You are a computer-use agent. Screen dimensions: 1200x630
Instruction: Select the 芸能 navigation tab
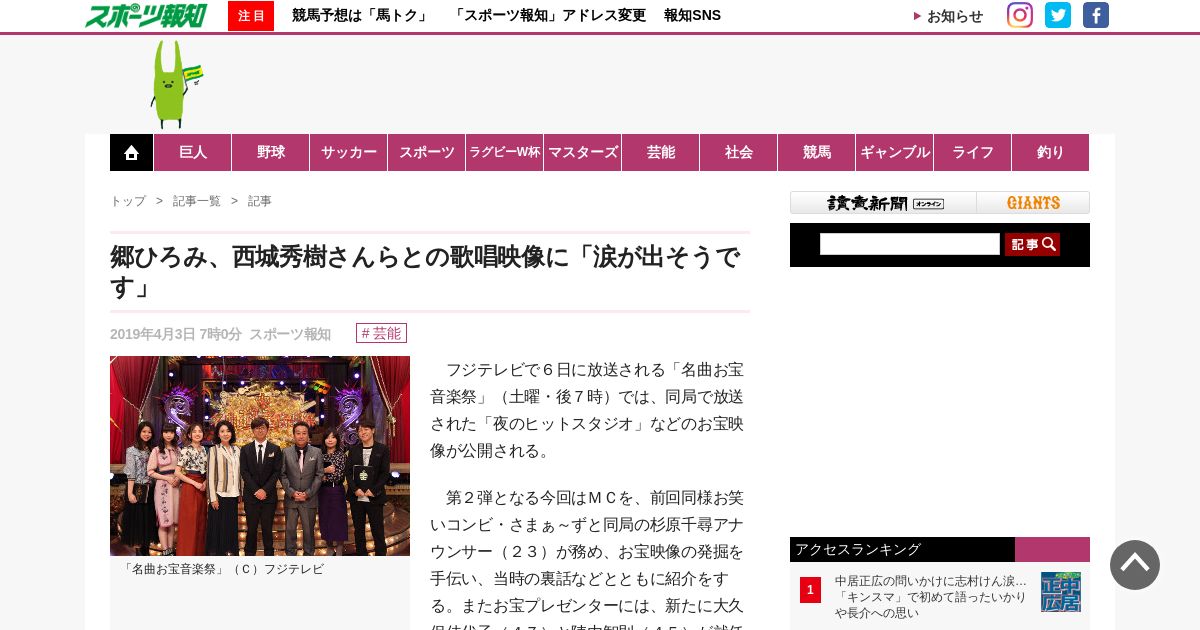coord(661,152)
